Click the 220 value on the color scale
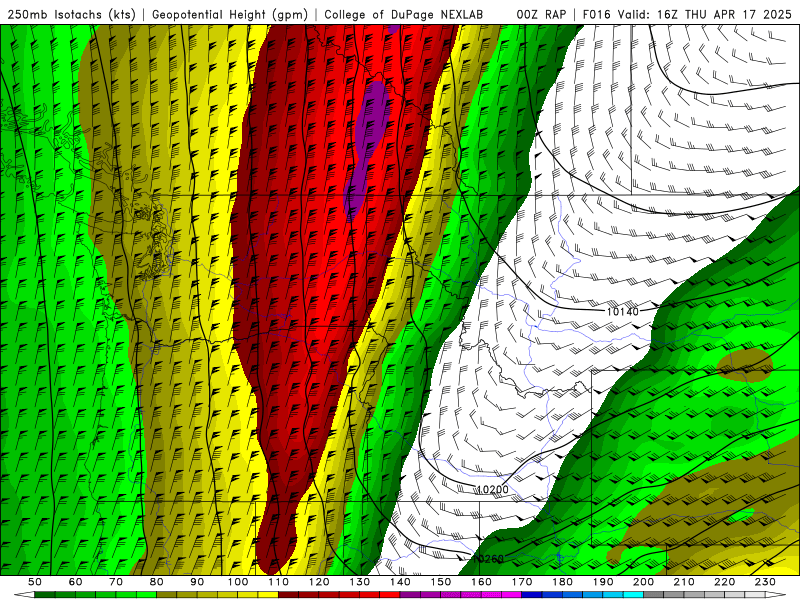 (x=725, y=582)
